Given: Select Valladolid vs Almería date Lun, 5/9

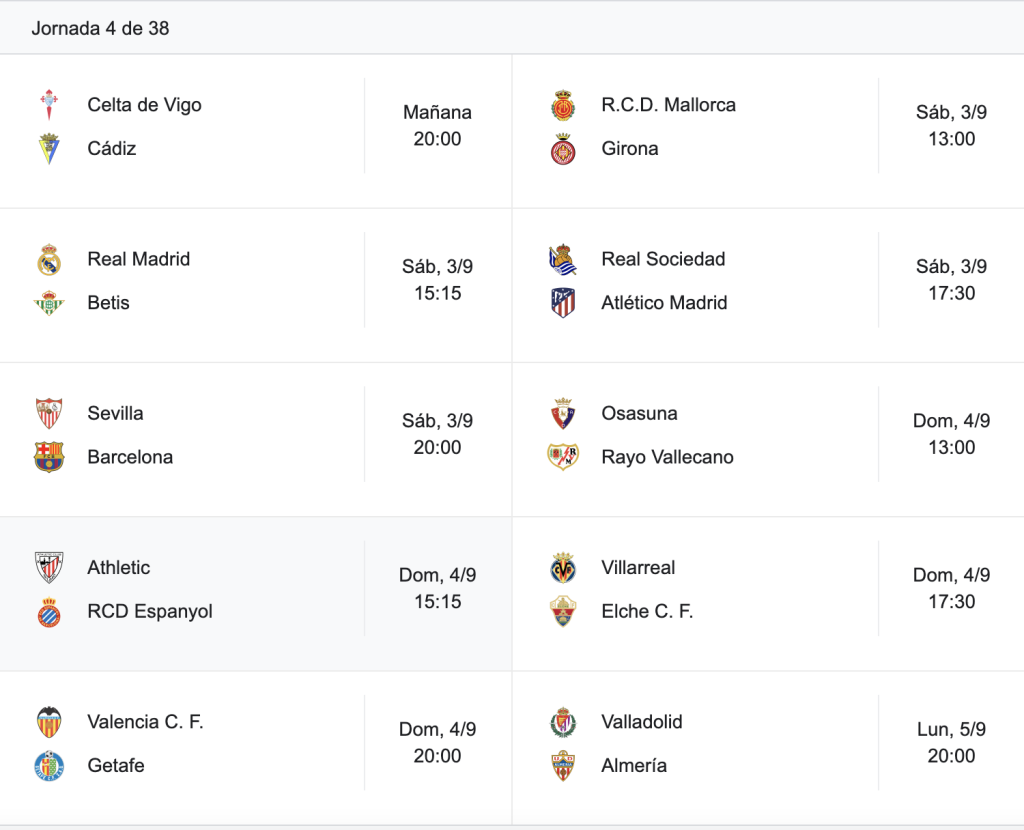Looking at the screenshot, I should tap(952, 729).
